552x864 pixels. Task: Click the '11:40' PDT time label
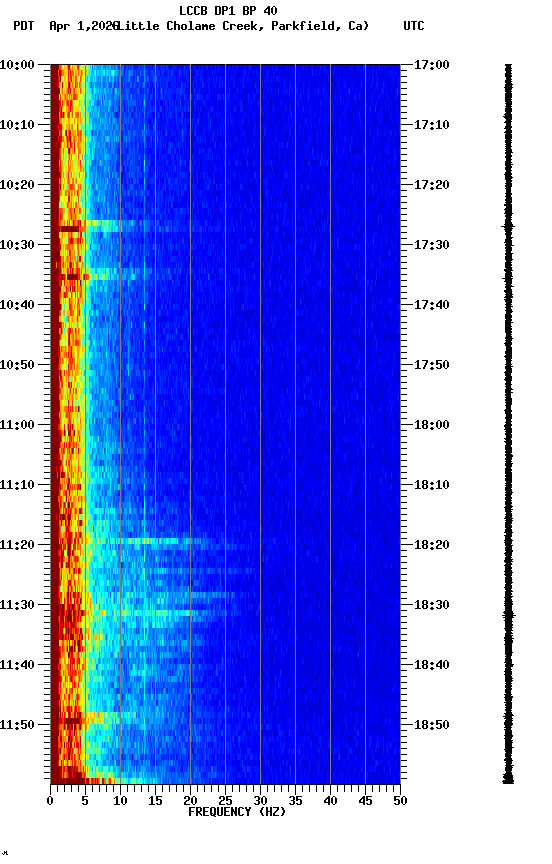click(17, 666)
